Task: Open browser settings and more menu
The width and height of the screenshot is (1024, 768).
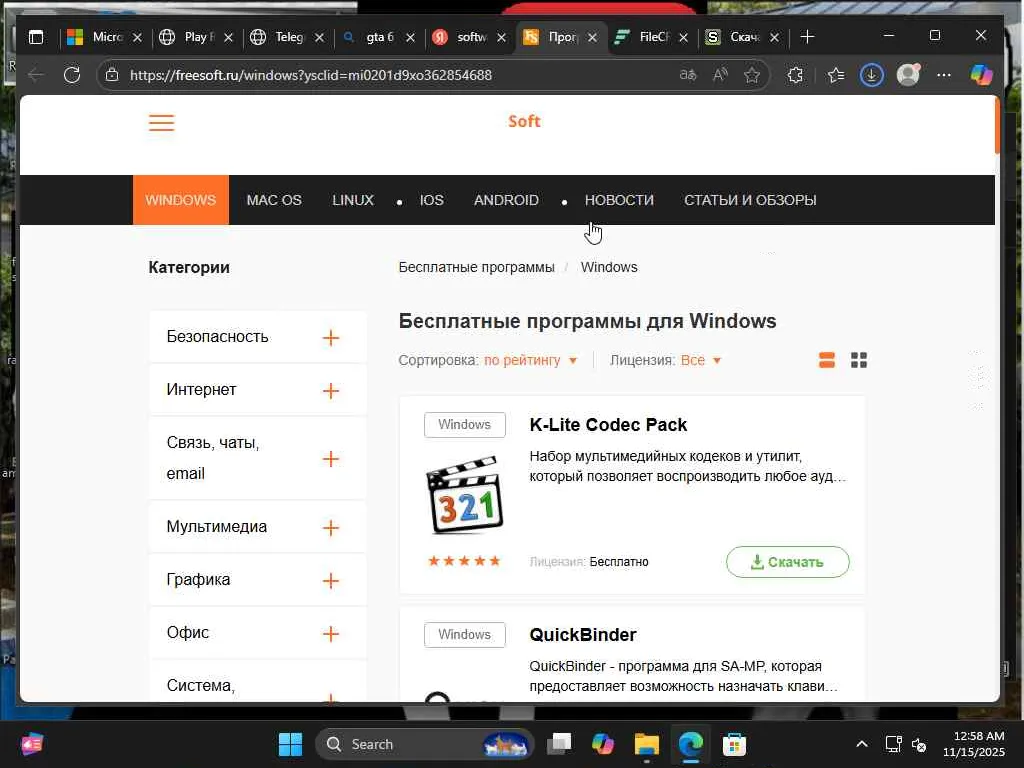Action: point(944,75)
